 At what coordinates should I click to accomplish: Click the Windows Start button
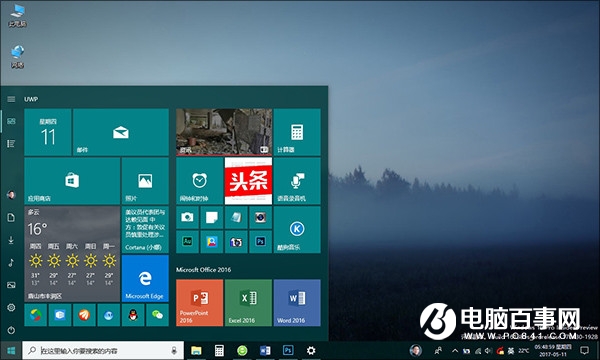coord(11,350)
